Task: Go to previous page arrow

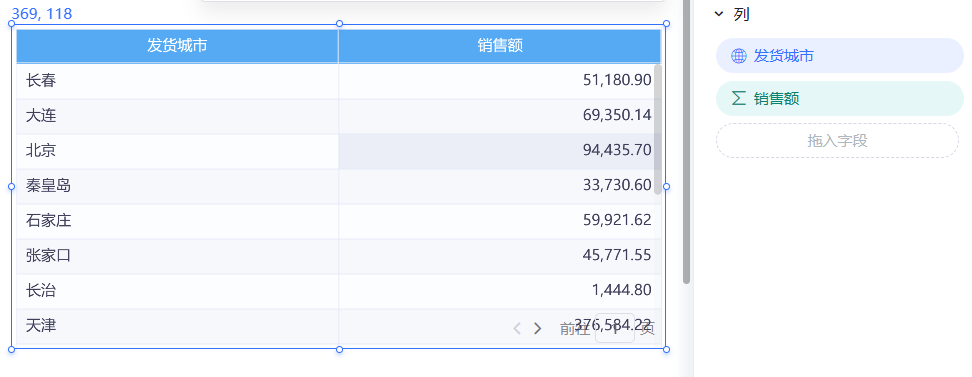Action: [517, 329]
